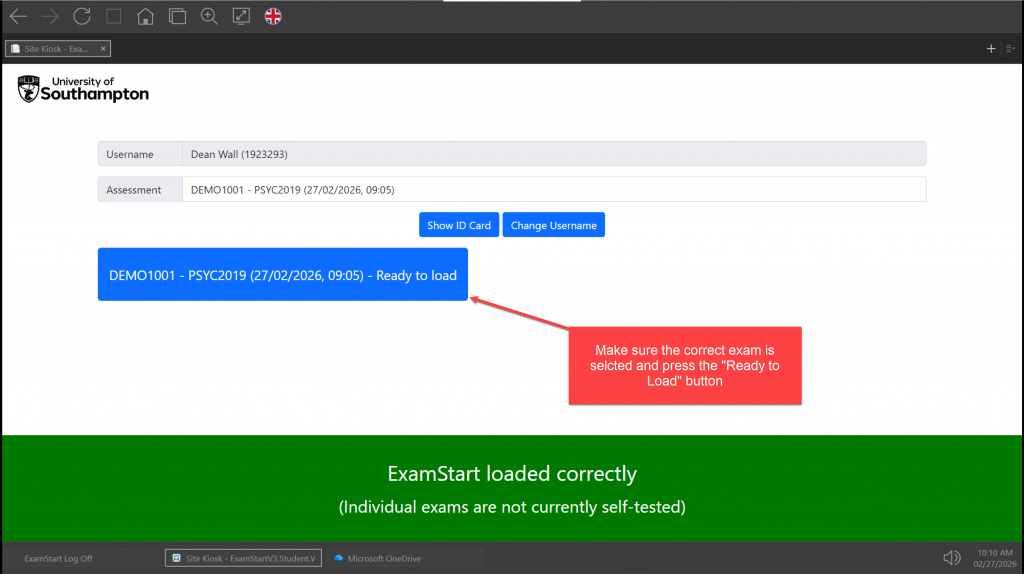The width and height of the screenshot is (1024, 574).
Task: Go to the kiosk home page icon
Action: click(145, 16)
